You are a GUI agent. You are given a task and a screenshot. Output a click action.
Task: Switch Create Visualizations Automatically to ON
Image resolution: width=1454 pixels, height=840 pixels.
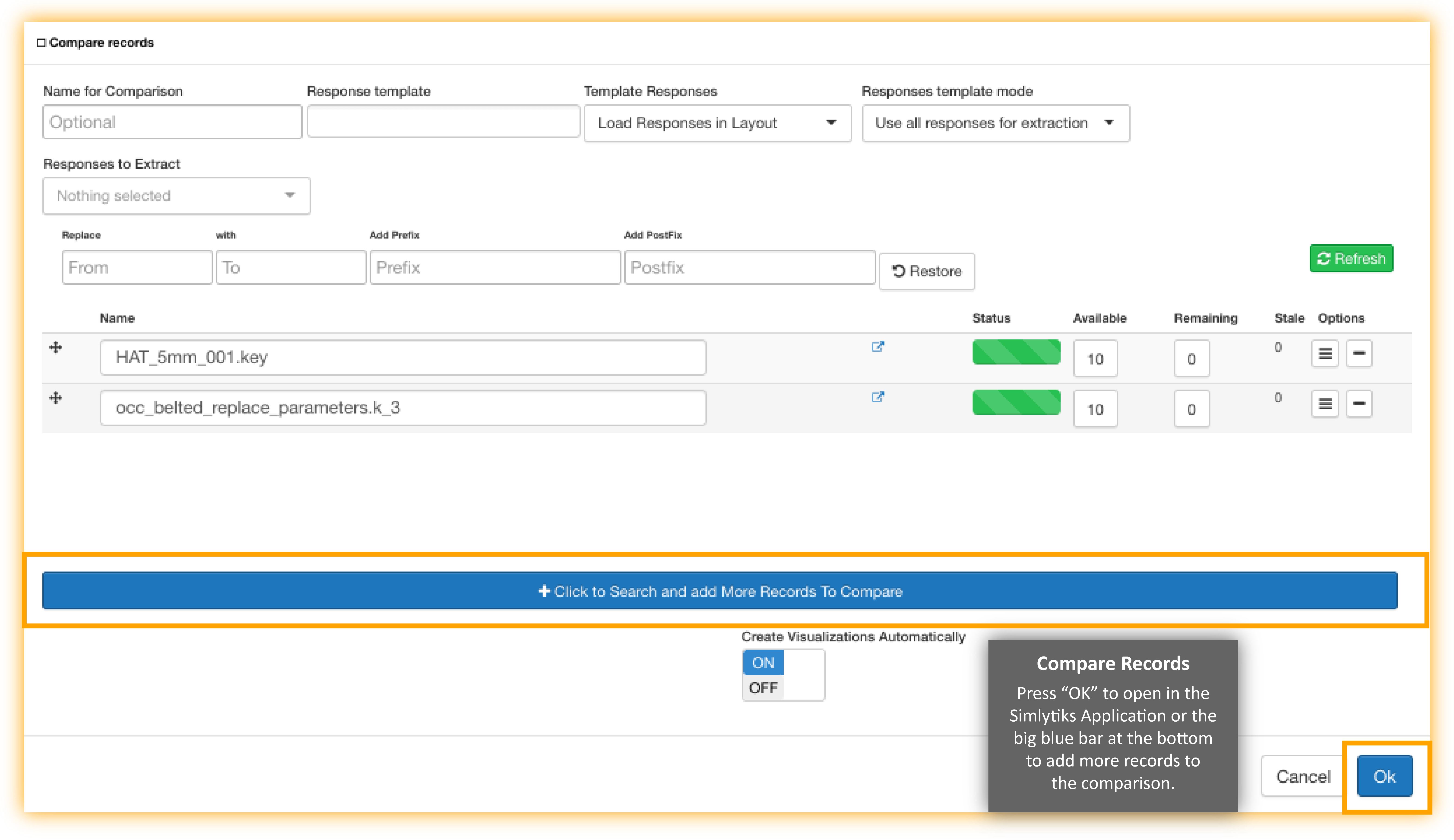(x=763, y=662)
